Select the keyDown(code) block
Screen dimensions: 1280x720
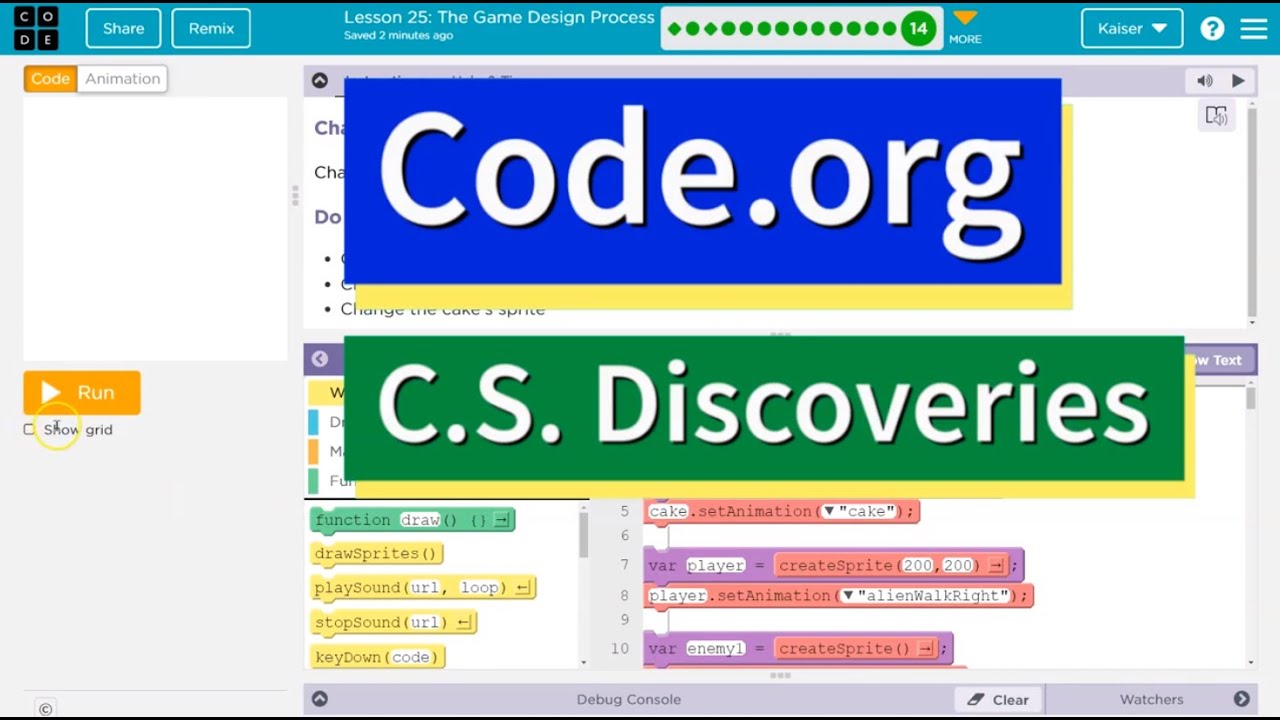[x=377, y=657]
